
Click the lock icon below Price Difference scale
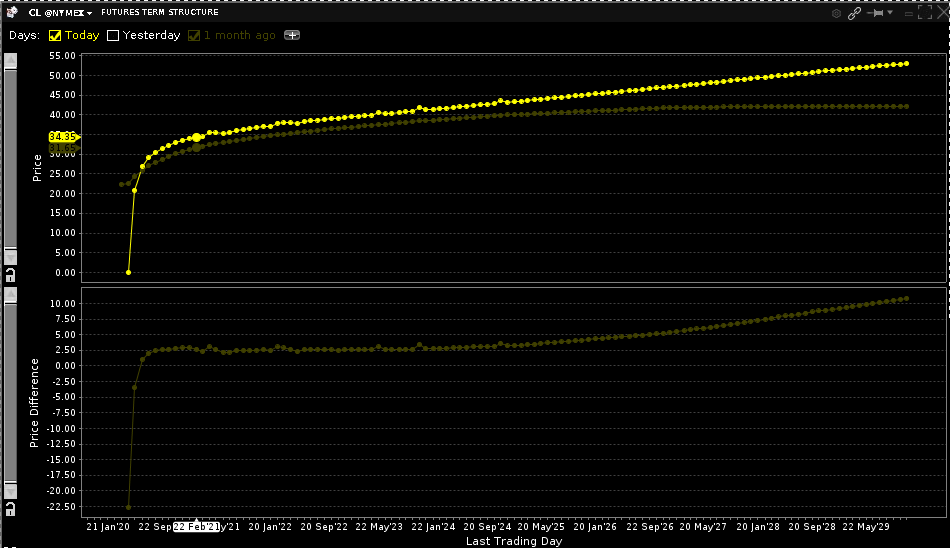[x=10, y=509]
